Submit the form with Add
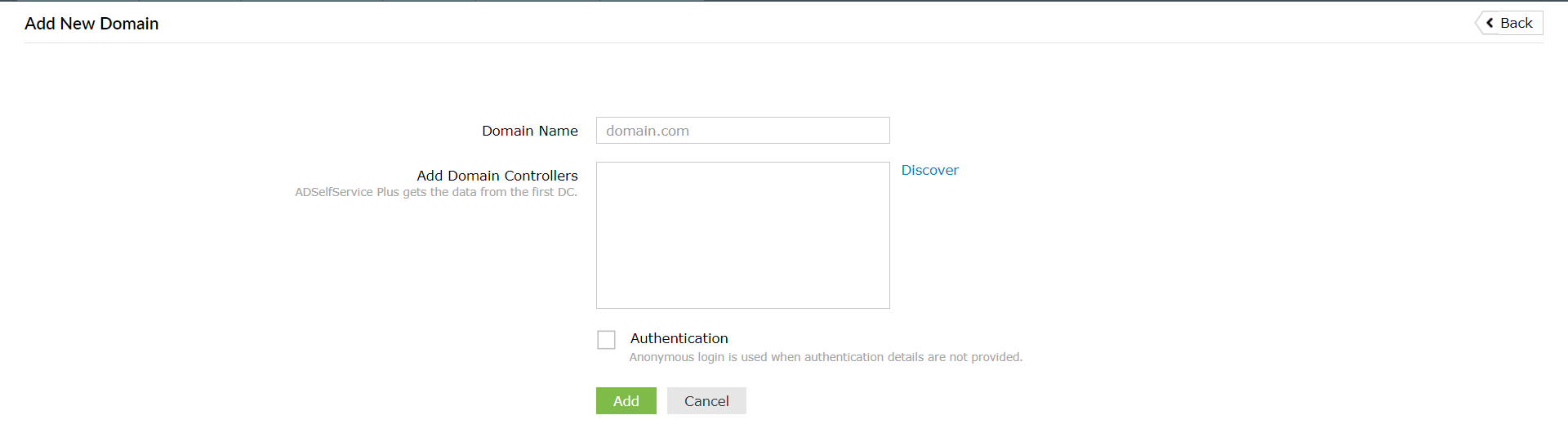The image size is (1568, 442). tap(626, 401)
